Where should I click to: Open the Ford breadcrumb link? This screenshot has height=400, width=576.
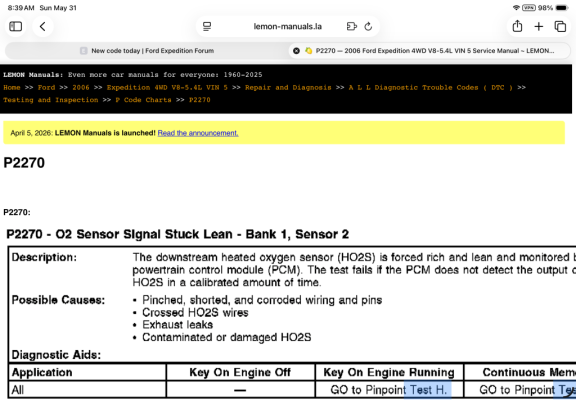pos(46,87)
